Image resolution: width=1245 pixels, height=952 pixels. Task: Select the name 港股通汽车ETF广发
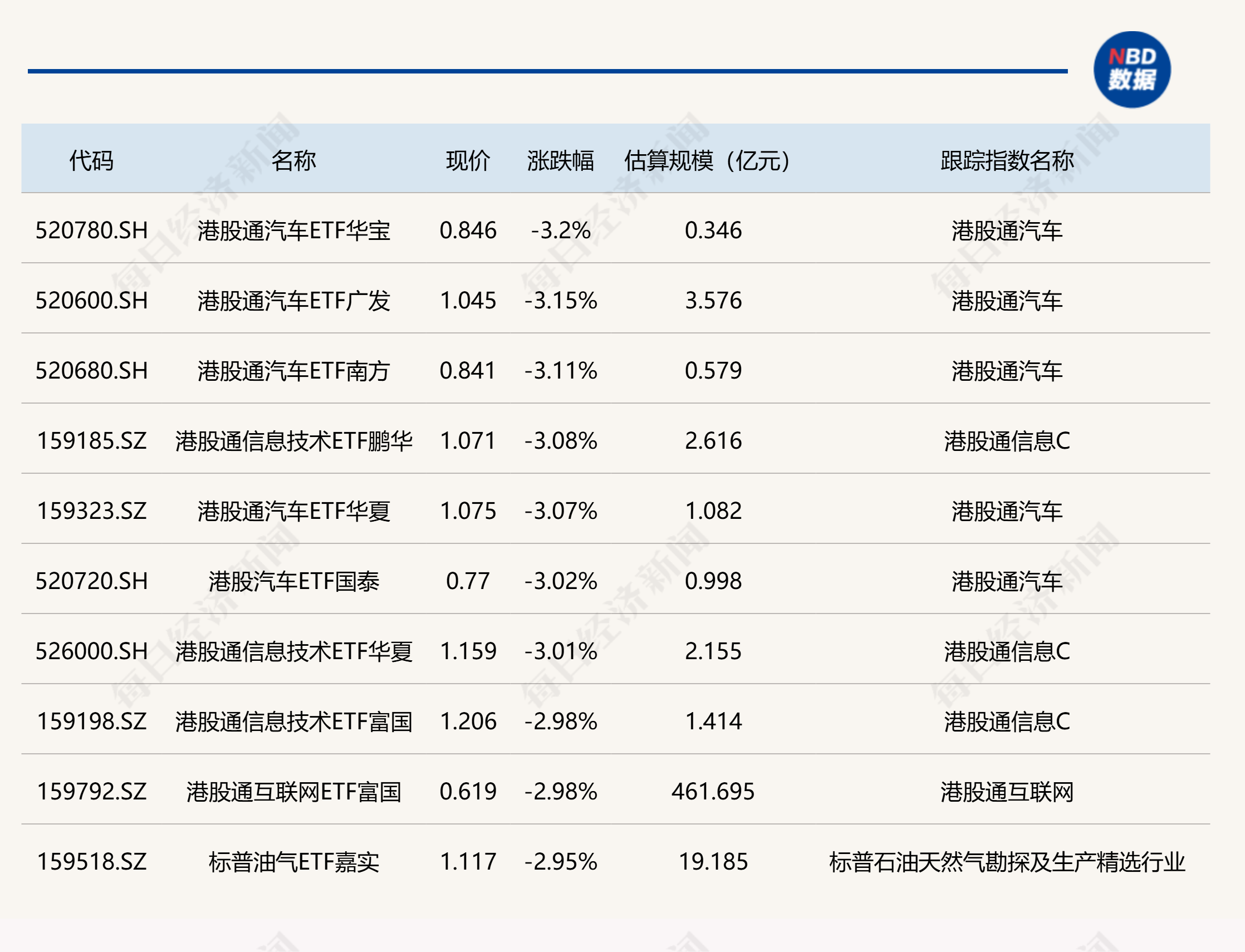click(293, 301)
